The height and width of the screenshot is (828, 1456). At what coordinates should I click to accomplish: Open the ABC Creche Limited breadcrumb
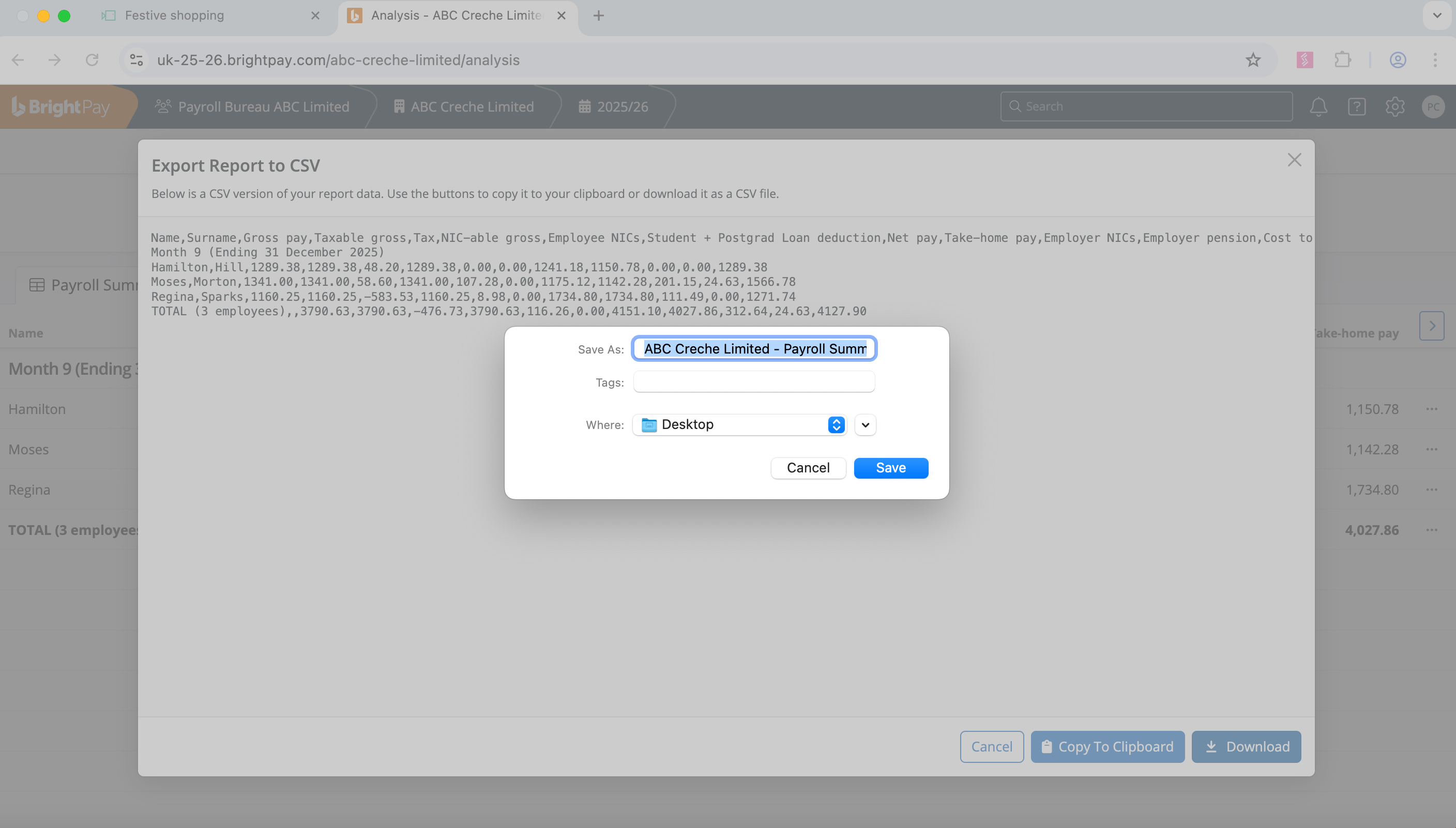click(x=463, y=106)
